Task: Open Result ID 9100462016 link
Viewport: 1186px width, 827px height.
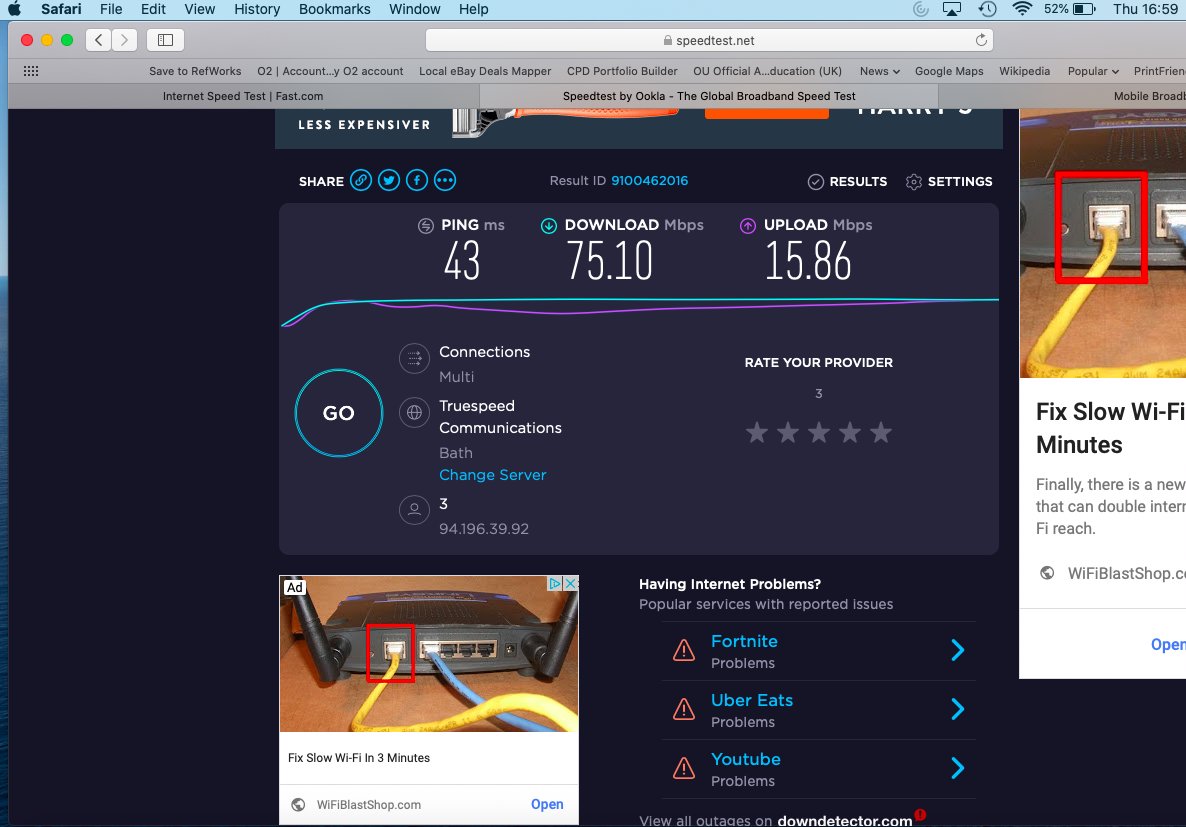Action: point(650,181)
